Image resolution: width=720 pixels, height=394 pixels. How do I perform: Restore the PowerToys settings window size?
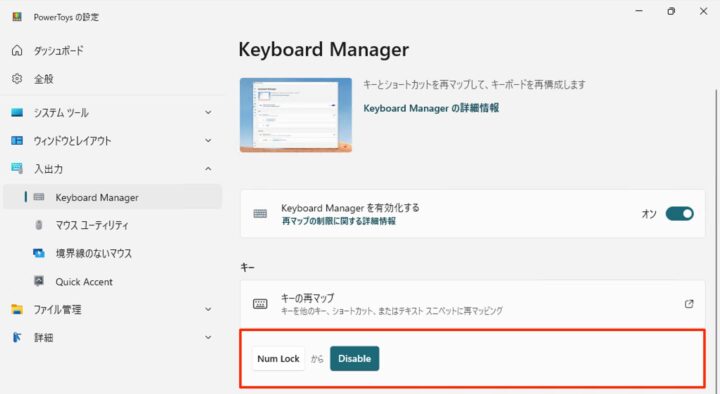(x=671, y=11)
